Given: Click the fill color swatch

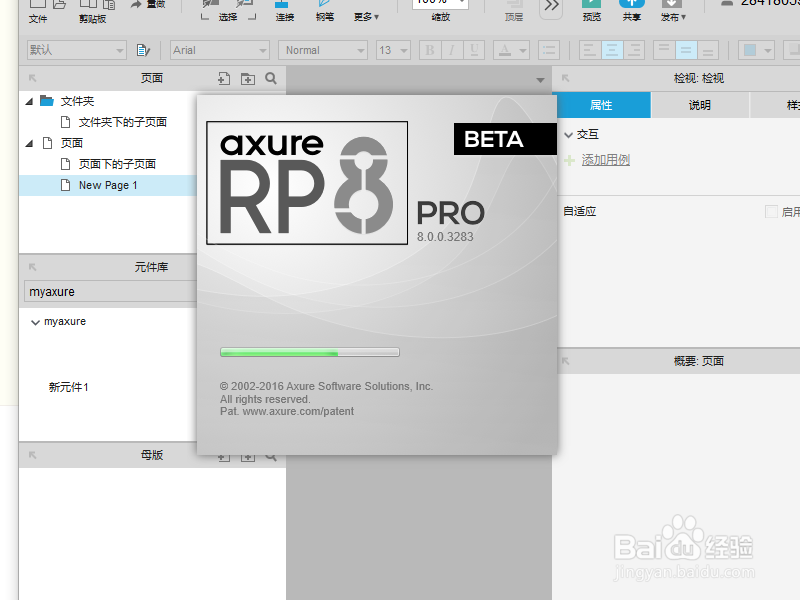Looking at the screenshot, I should pos(750,50).
